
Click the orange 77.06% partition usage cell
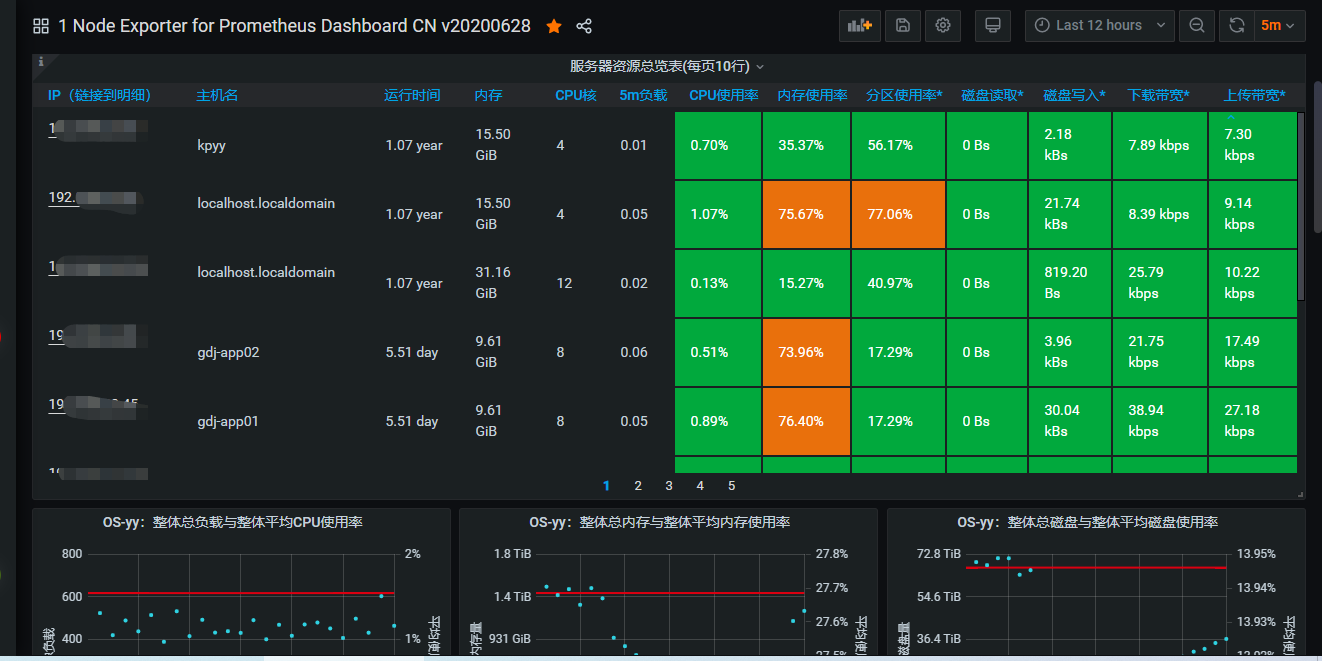point(898,214)
